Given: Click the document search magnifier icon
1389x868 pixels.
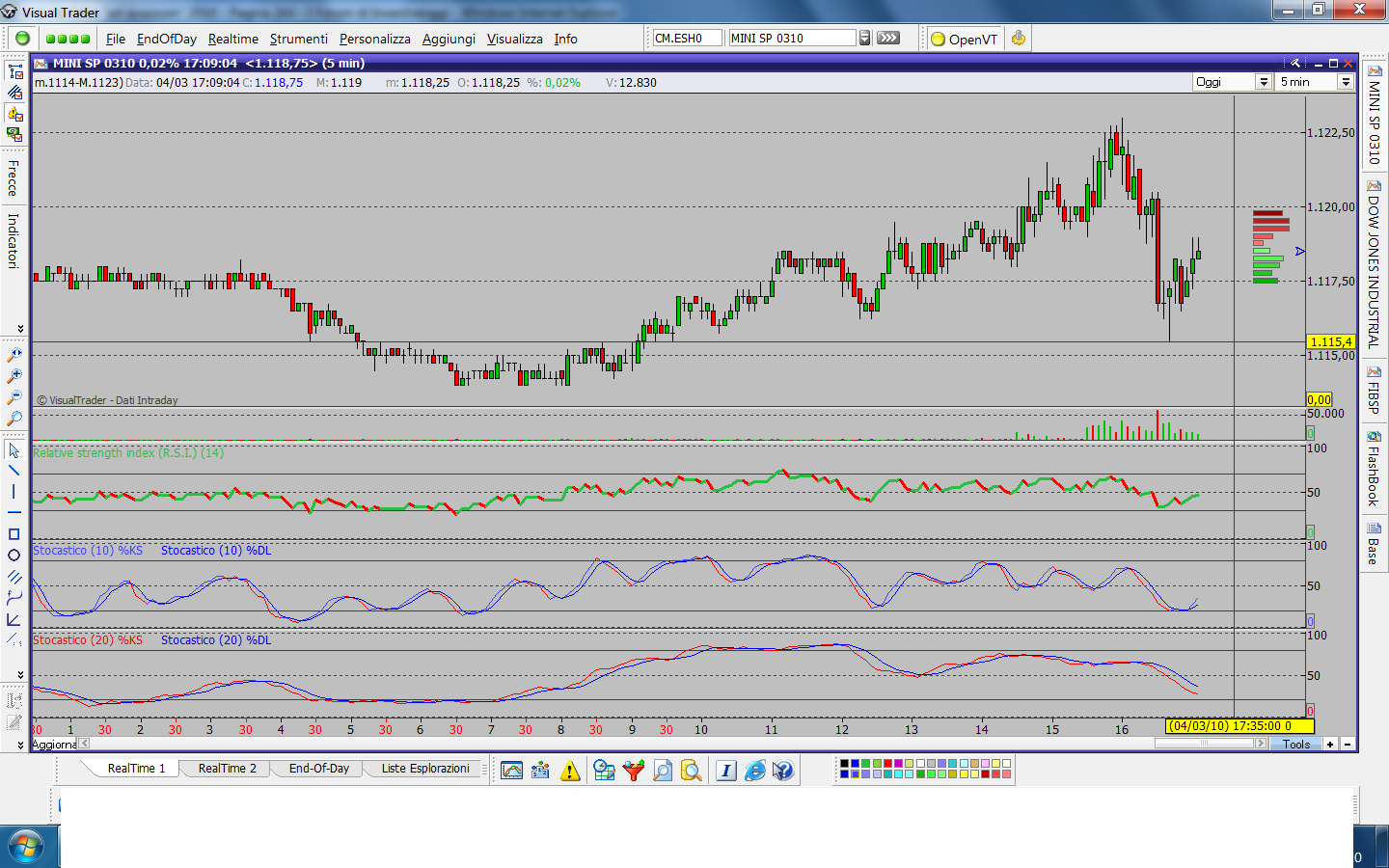Looking at the screenshot, I should click(x=662, y=770).
